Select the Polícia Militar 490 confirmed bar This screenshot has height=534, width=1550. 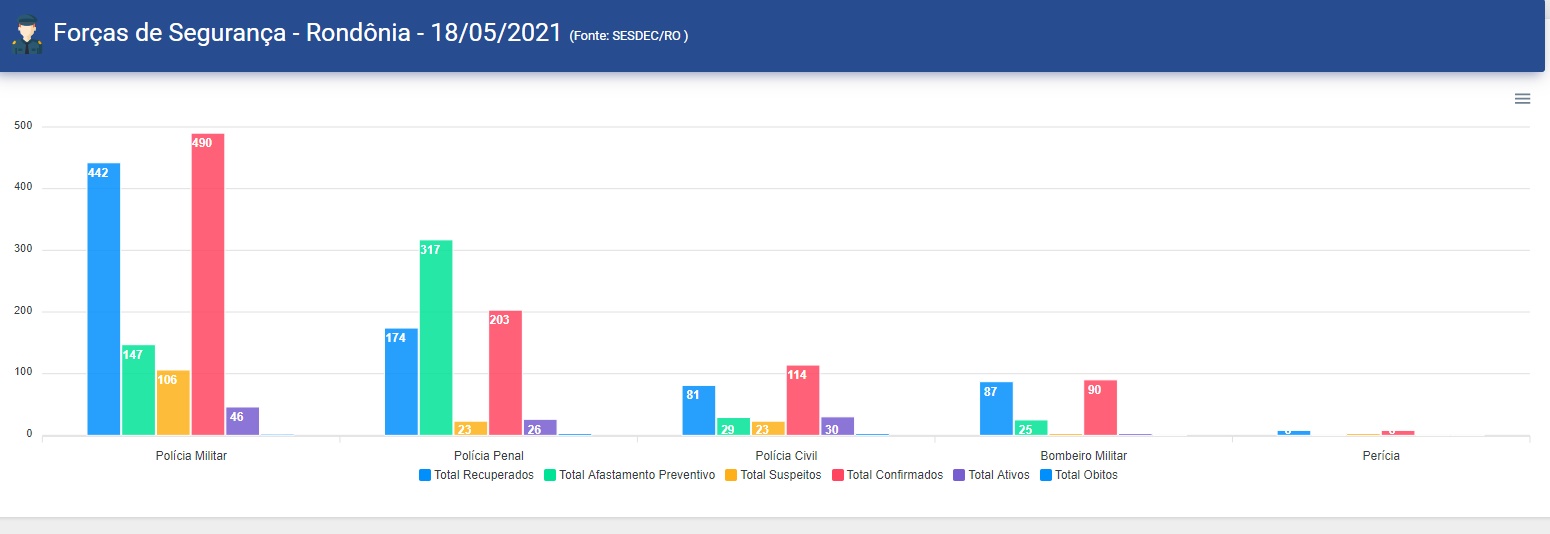click(208, 285)
